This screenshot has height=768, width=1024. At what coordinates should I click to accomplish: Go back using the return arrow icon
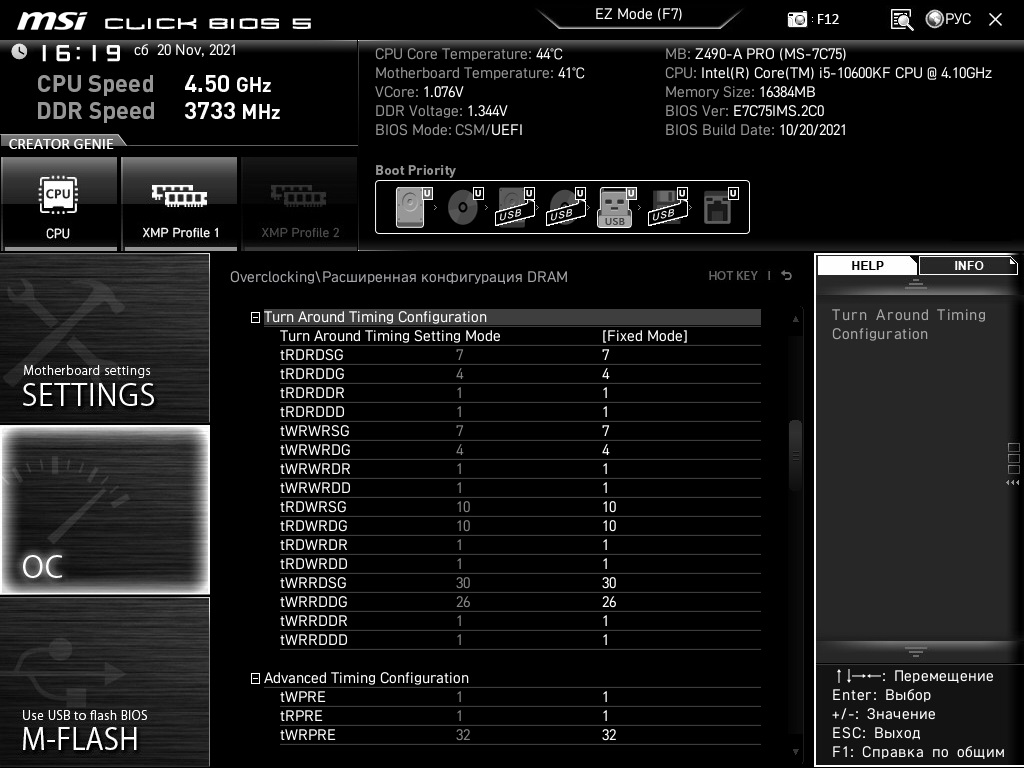click(787, 276)
